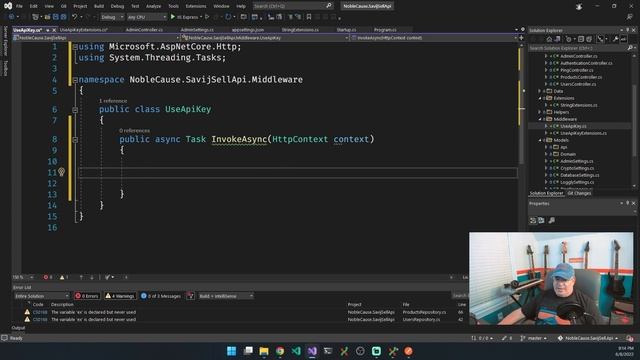Click the Solution Explorer search magnifier icon

(x=630, y=48)
